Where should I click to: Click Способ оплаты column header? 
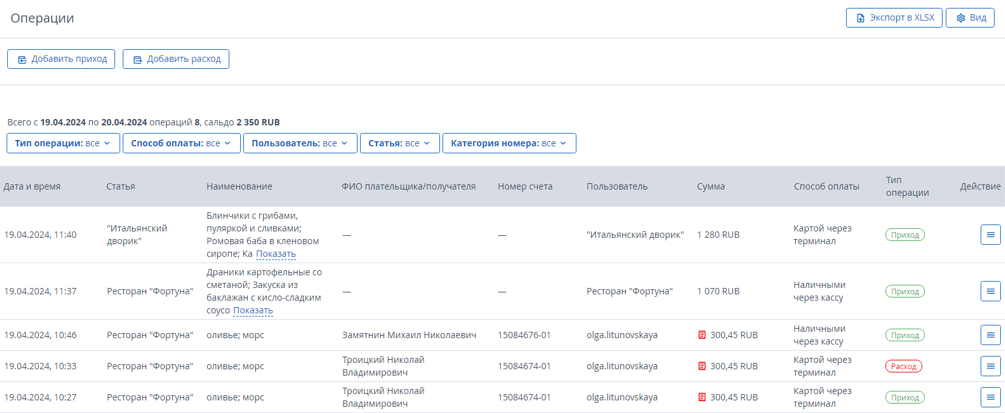coord(826,187)
